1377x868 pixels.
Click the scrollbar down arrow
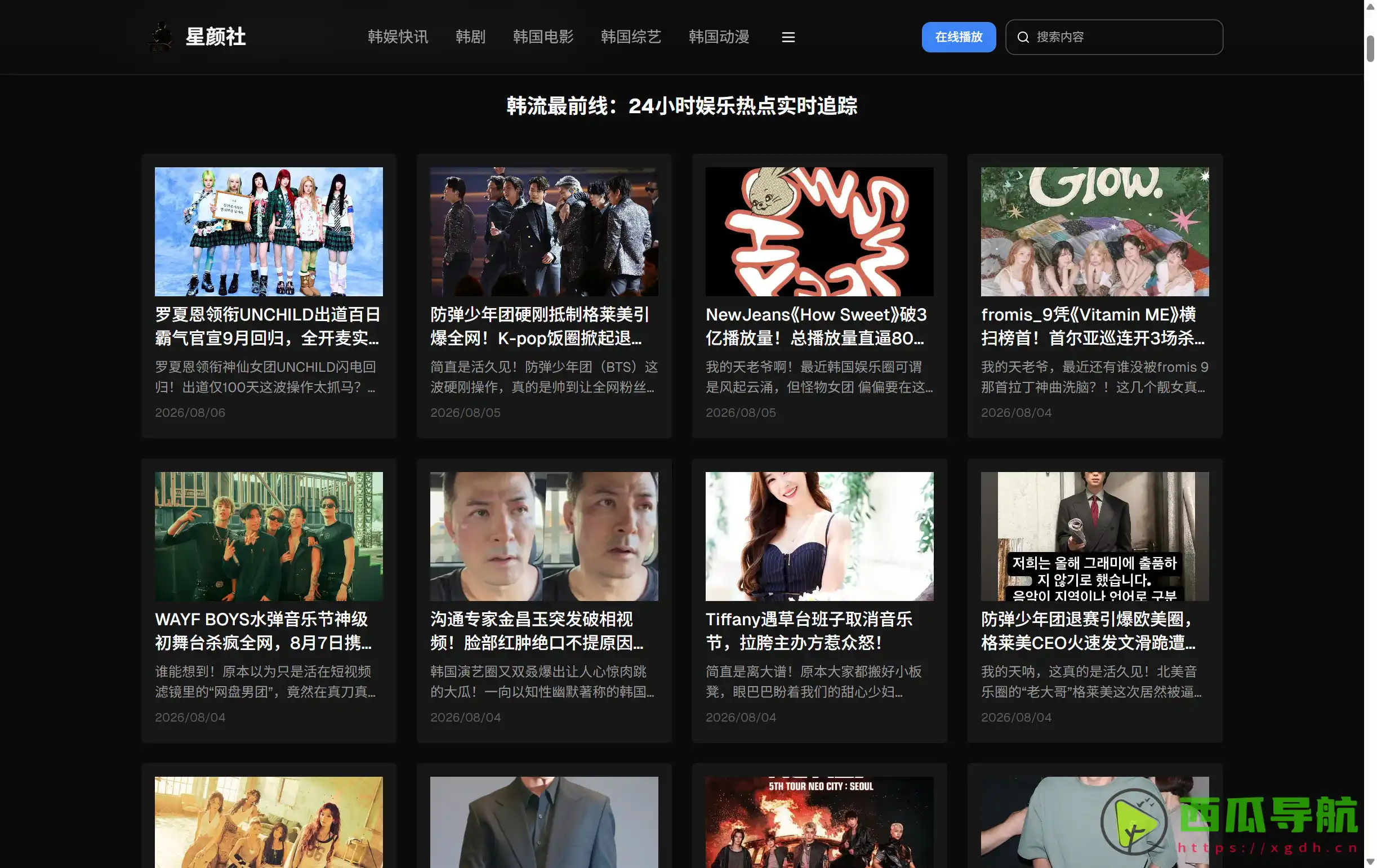pyautogui.click(x=1370, y=862)
